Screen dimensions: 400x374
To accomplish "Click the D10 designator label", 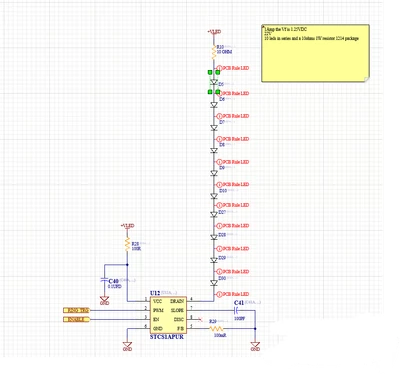I will coord(223,190).
